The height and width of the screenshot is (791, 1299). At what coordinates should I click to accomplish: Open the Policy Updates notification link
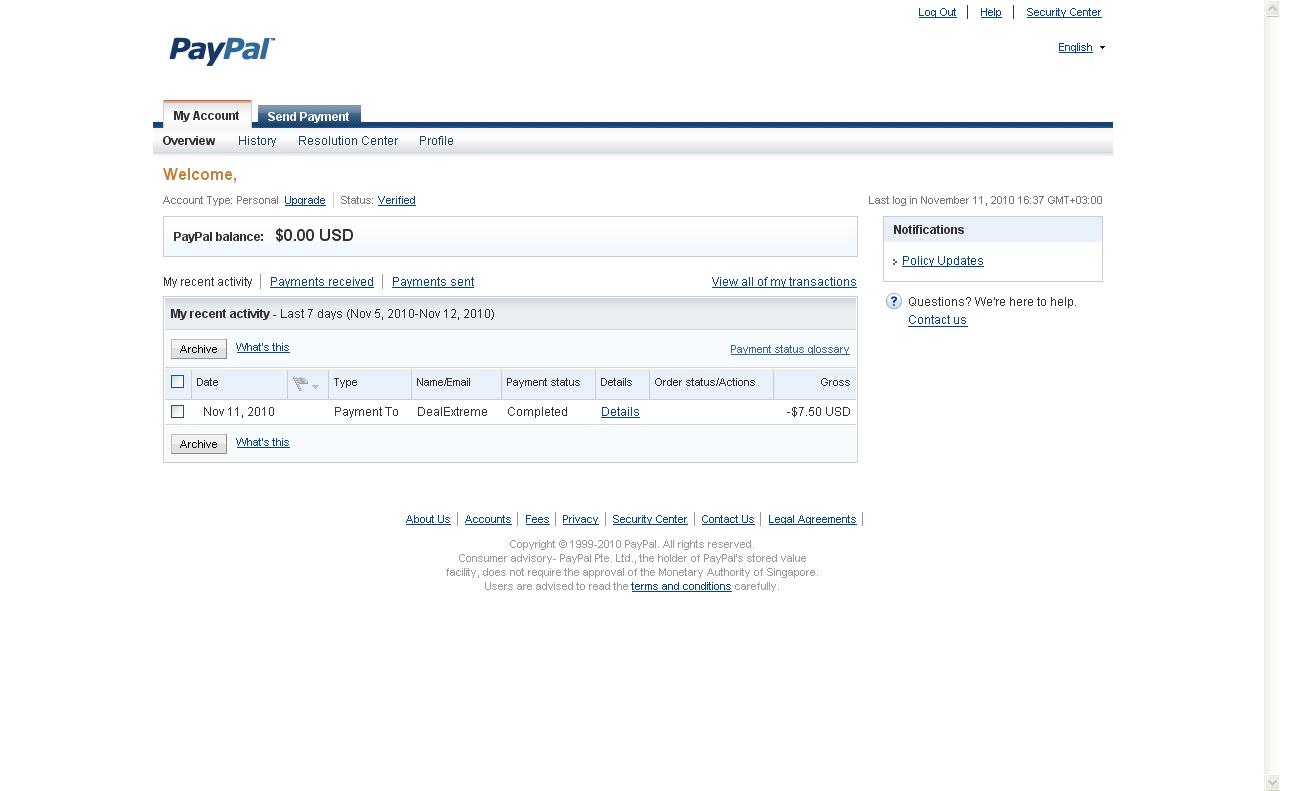click(x=943, y=261)
